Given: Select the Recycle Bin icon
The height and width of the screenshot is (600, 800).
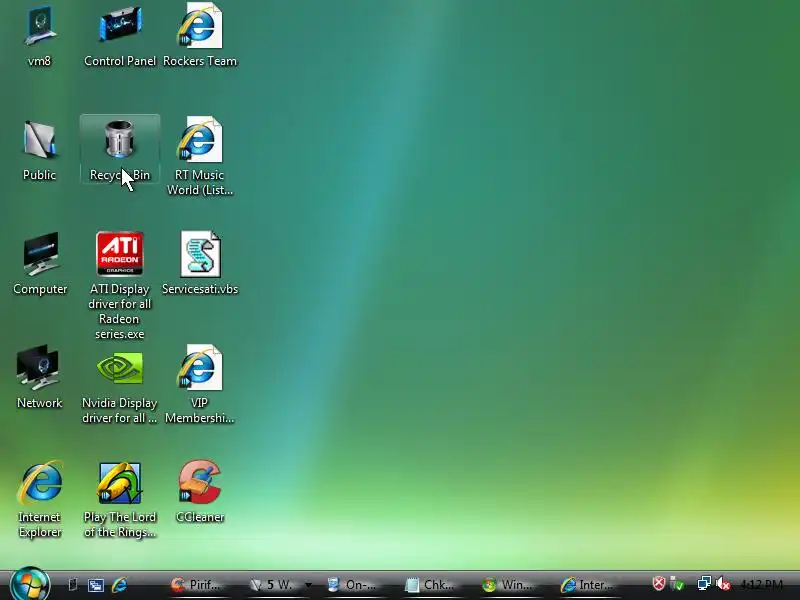Looking at the screenshot, I should 120,149.
